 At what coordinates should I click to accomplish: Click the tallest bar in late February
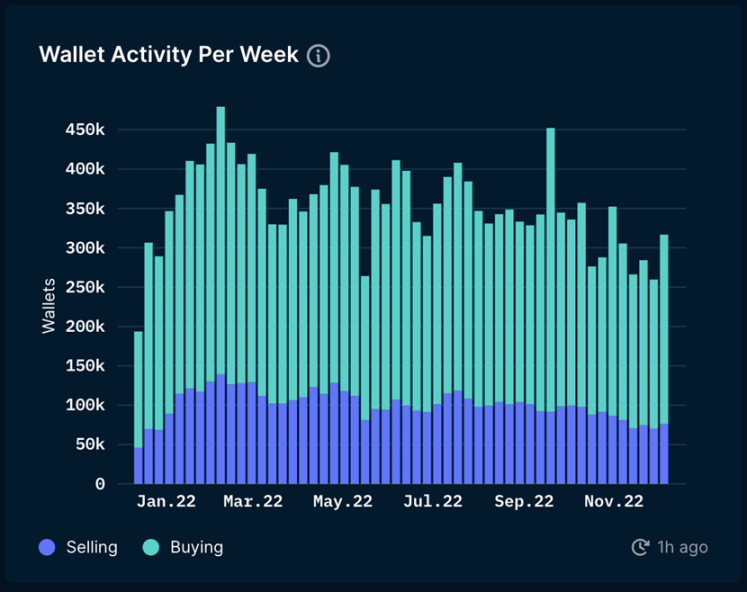(221, 300)
